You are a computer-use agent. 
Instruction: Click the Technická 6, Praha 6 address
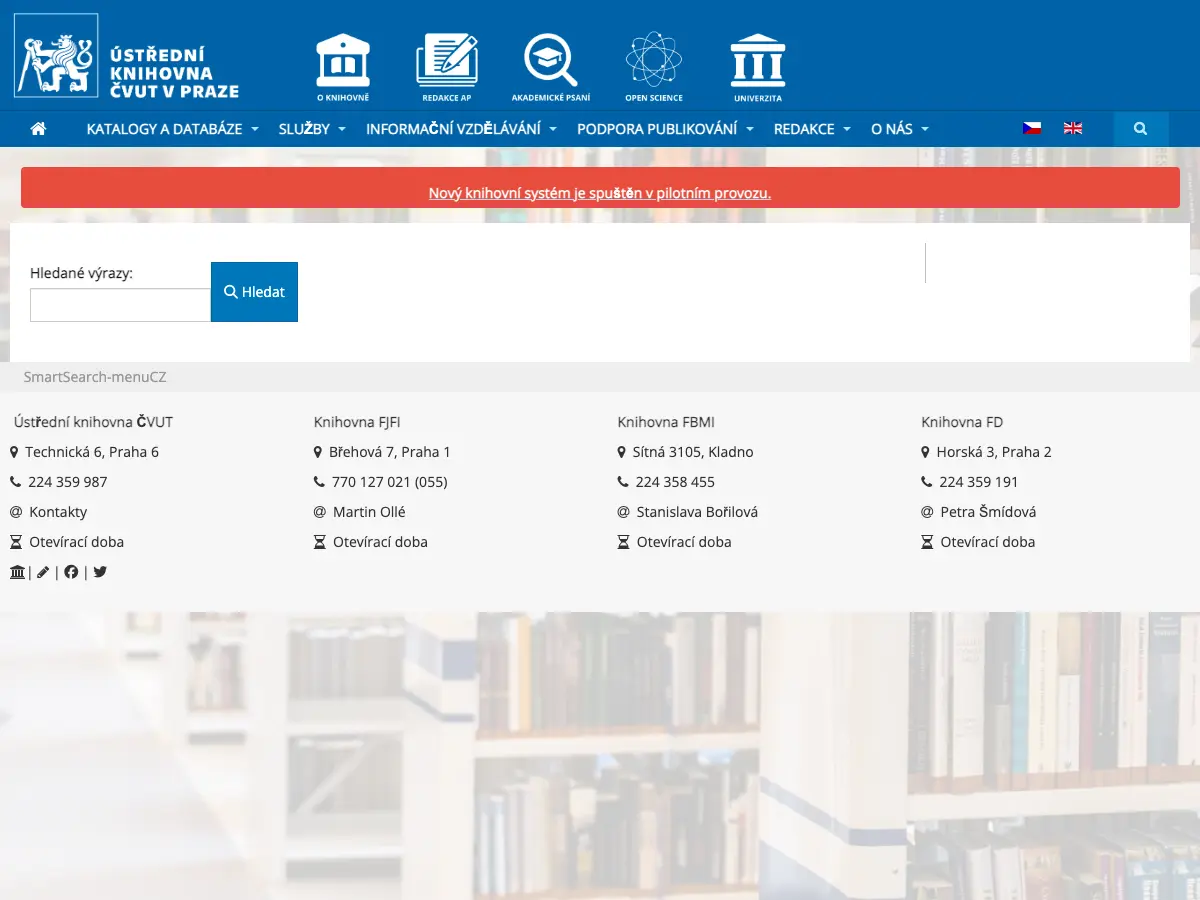click(x=92, y=452)
